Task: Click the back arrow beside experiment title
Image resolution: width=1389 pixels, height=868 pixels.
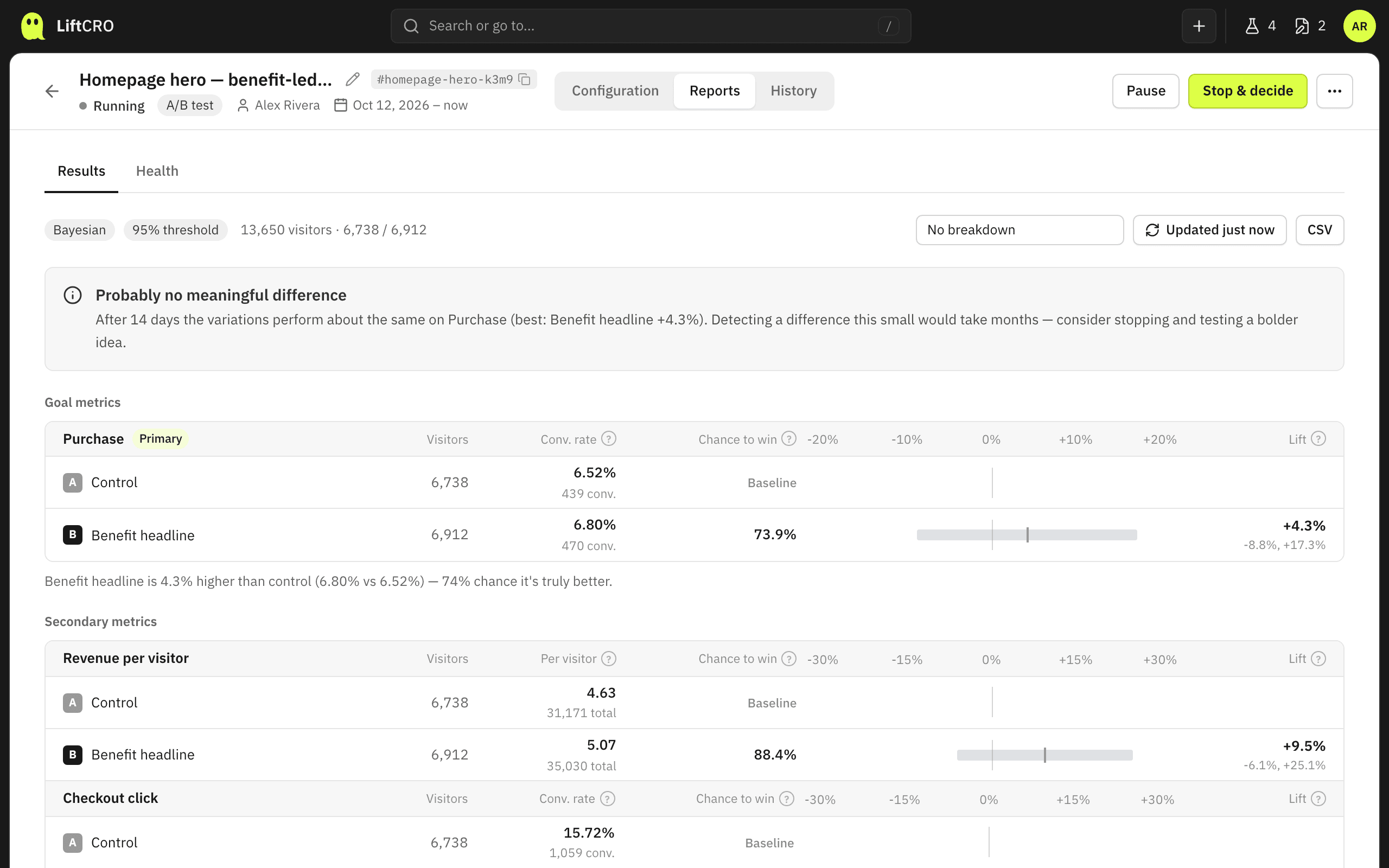Action: (52, 91)
